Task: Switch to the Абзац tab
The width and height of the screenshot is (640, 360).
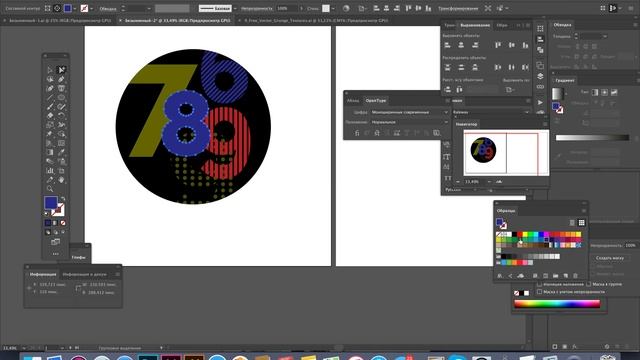Action: click(x=353, y=100)
